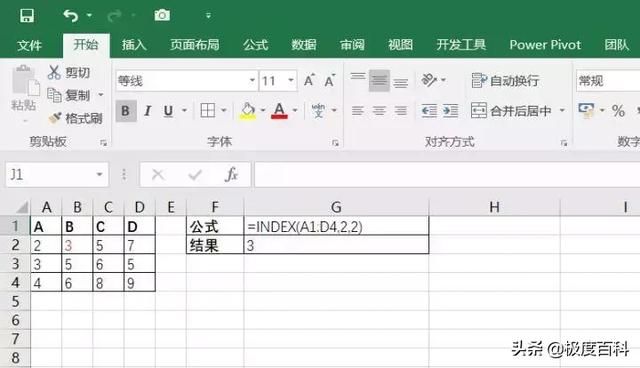Expand the 复制 dropdown arrow

pyautogui.click(x=100, y=95)
